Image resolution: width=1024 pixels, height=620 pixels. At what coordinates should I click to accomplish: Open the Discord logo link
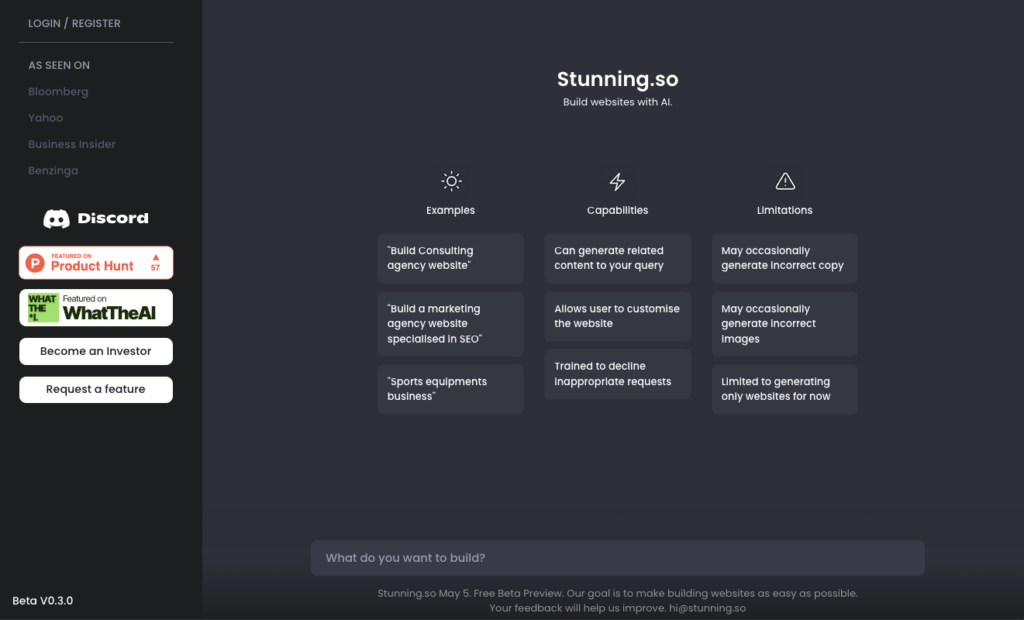coord(96,218)
